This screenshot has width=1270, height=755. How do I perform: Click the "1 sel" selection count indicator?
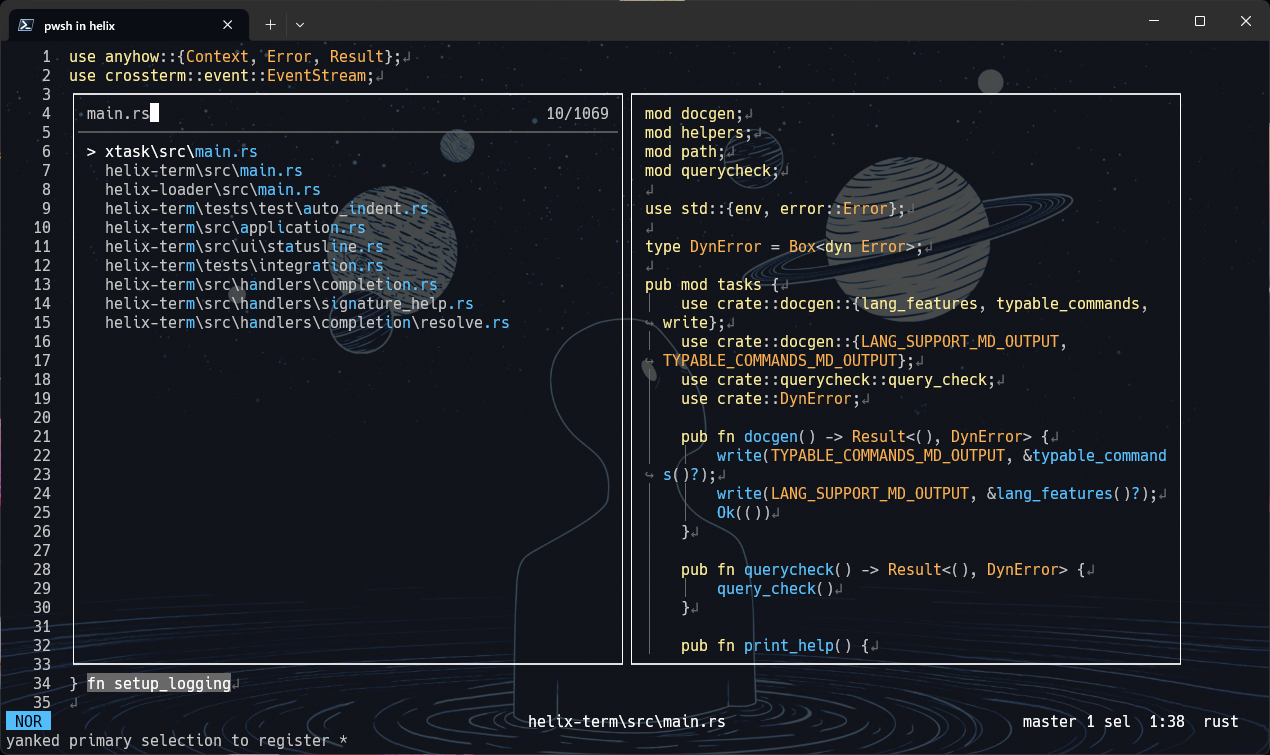(1108, 721)
